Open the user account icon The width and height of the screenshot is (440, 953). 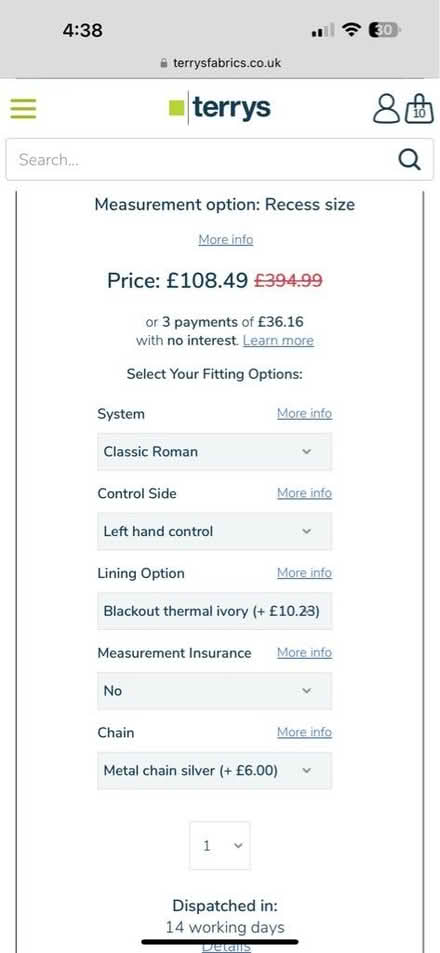tap(386, 109)
